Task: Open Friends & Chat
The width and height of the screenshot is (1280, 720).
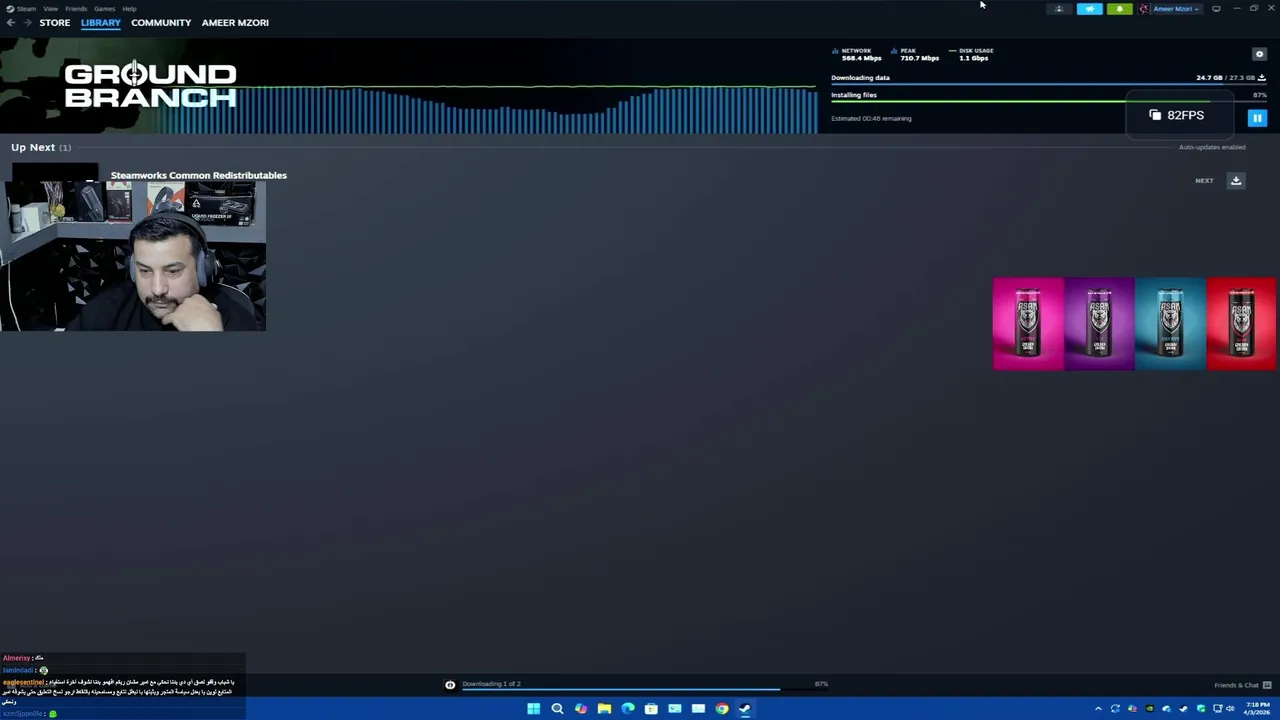Action: pos(1236,685)
